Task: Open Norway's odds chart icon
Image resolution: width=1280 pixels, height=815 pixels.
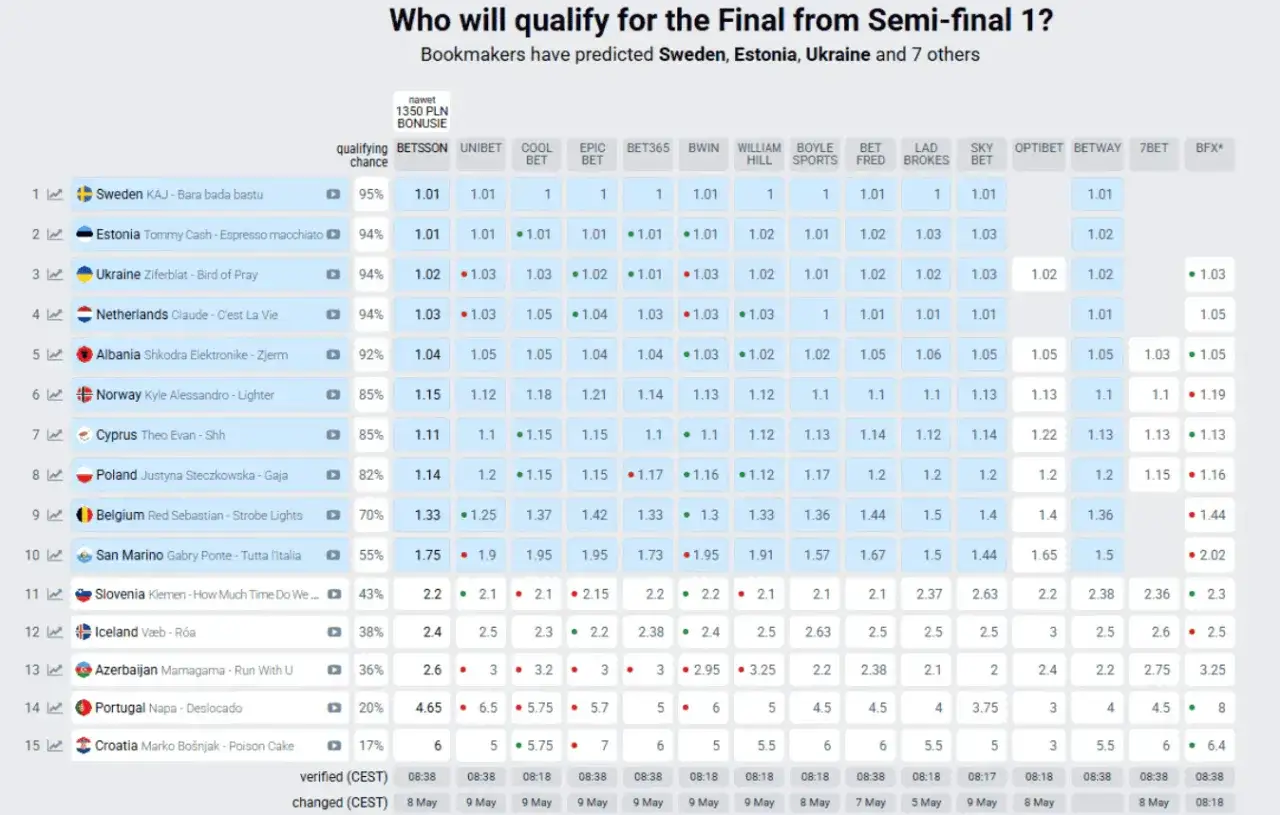Action: 54,394
